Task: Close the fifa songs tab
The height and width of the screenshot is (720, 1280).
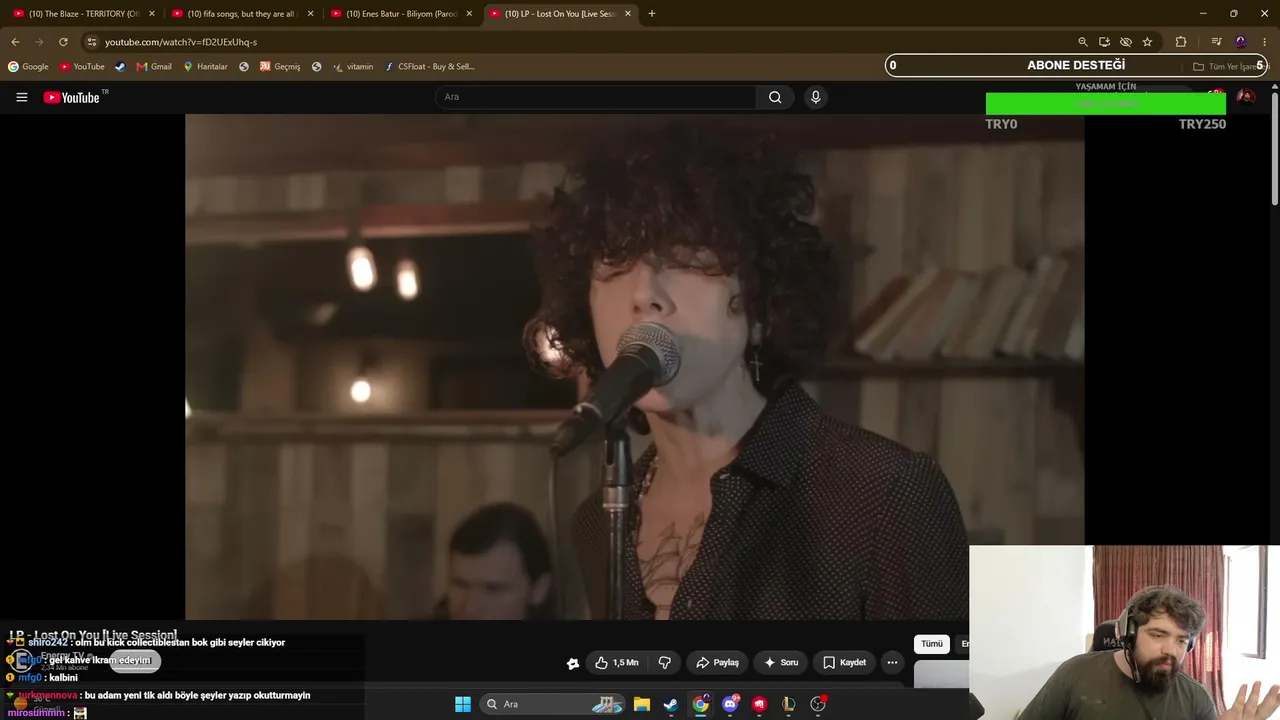Action: click(311, 14)
